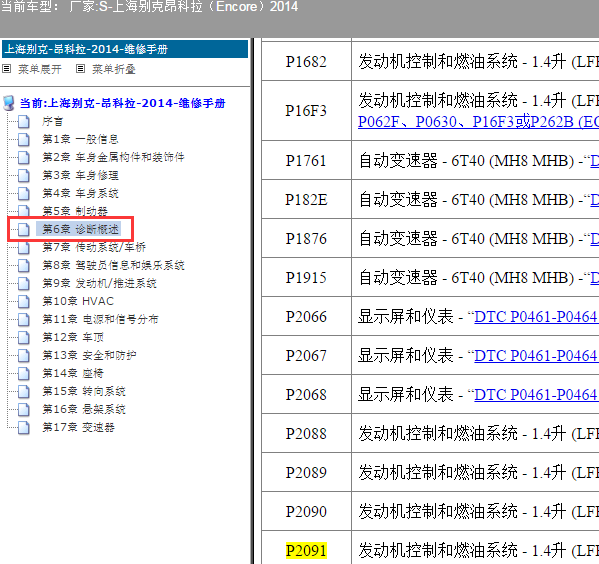Open 第7章 传动系统/车桥 chapter
The height and width of the screenshot is (564, 599).
point(94,247)
